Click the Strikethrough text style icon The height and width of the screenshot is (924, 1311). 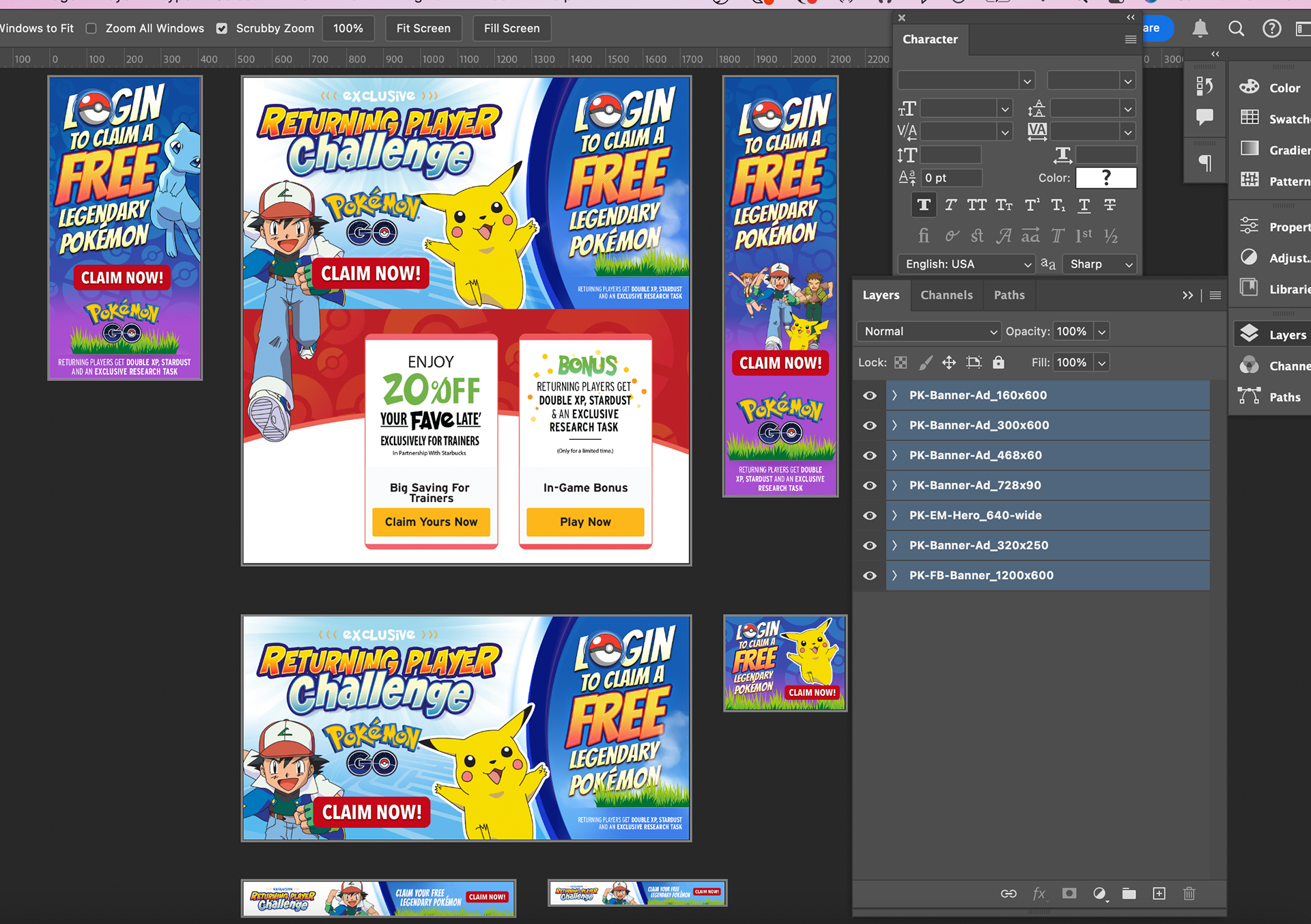tap(1110, 205)
